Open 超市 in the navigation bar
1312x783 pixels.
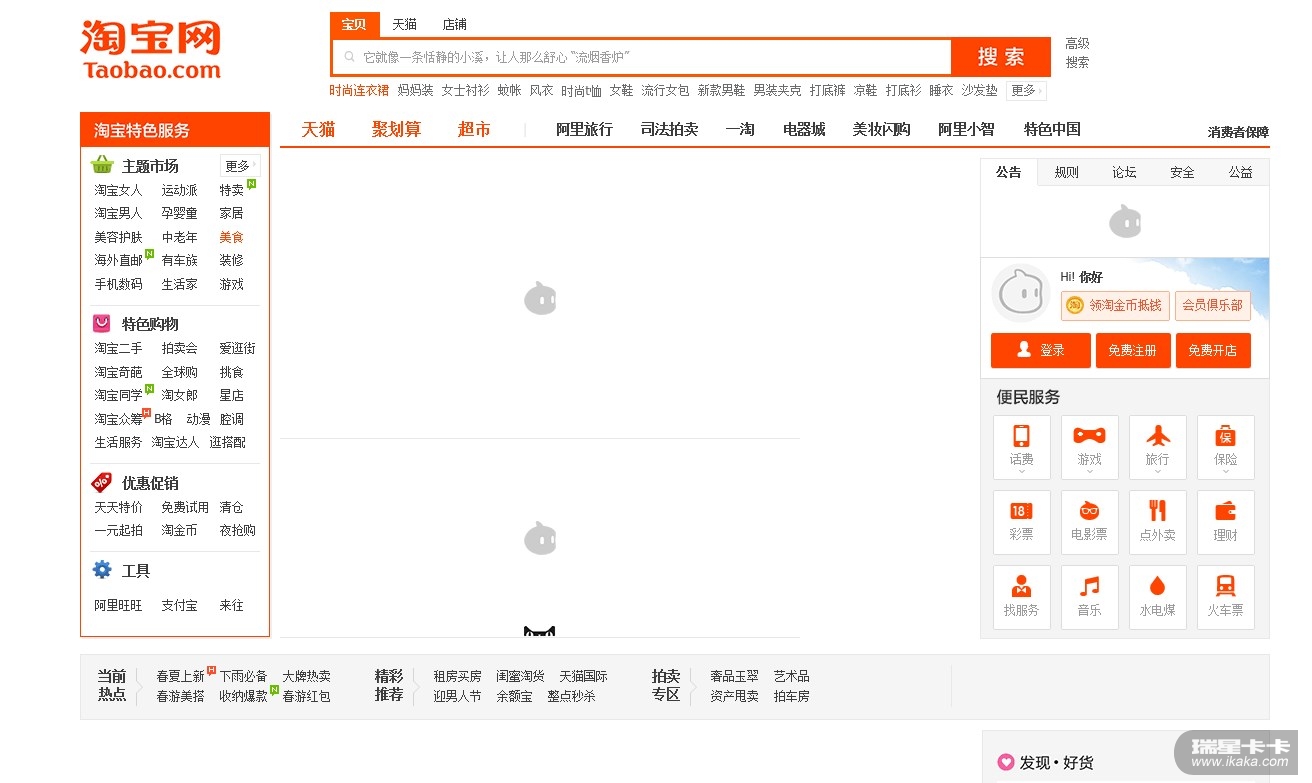click(474, 129)
